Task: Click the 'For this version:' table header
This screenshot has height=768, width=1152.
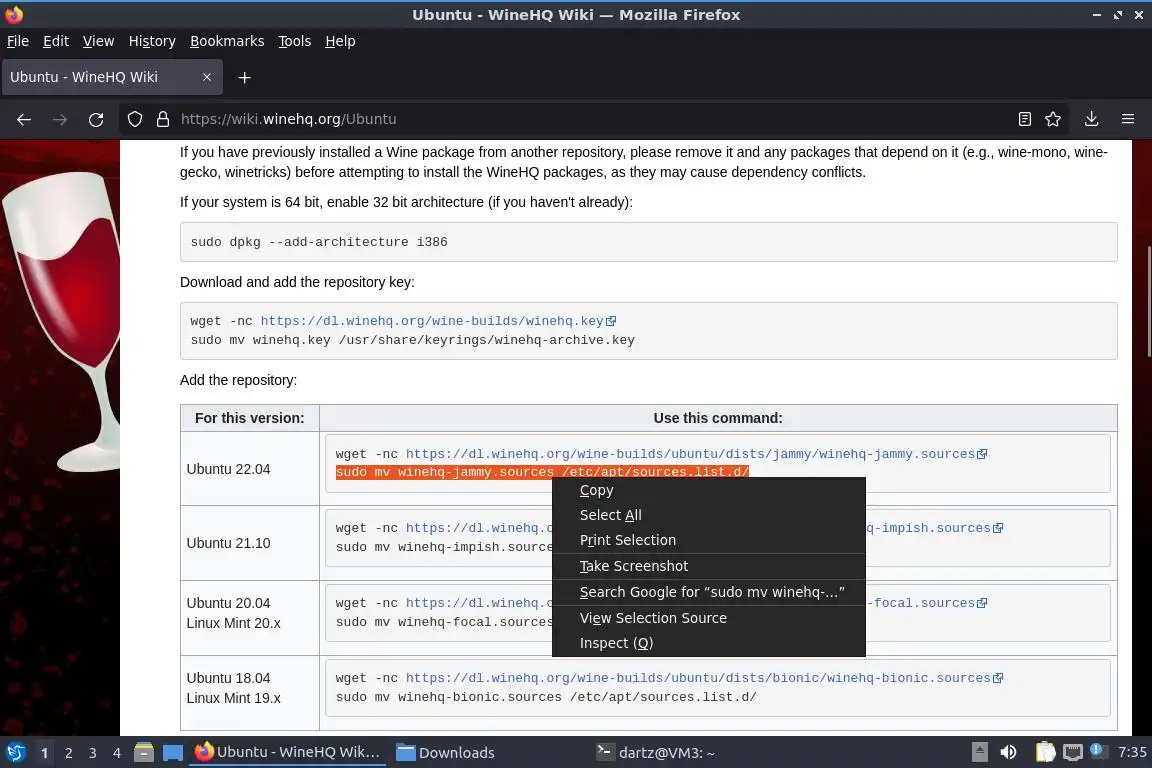Action: pos(250,418)
